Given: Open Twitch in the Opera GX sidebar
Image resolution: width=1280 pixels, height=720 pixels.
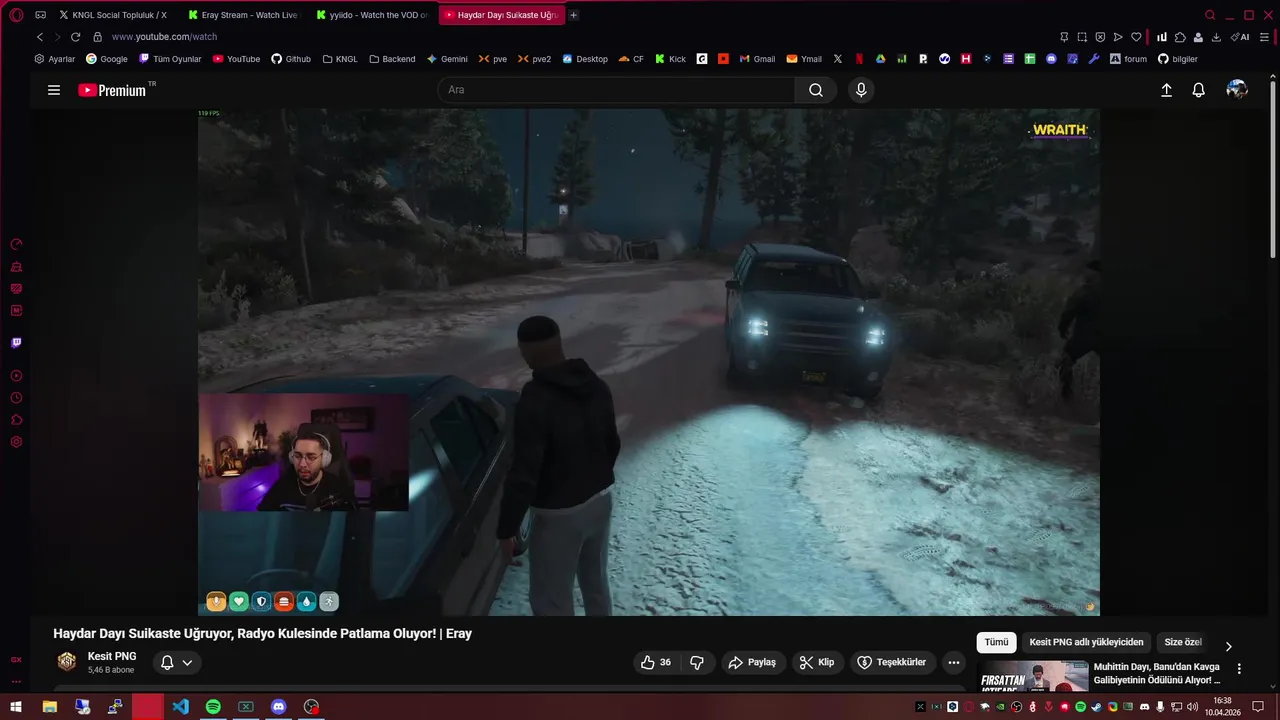Looking at the screenshot, I should pos(16,343).
